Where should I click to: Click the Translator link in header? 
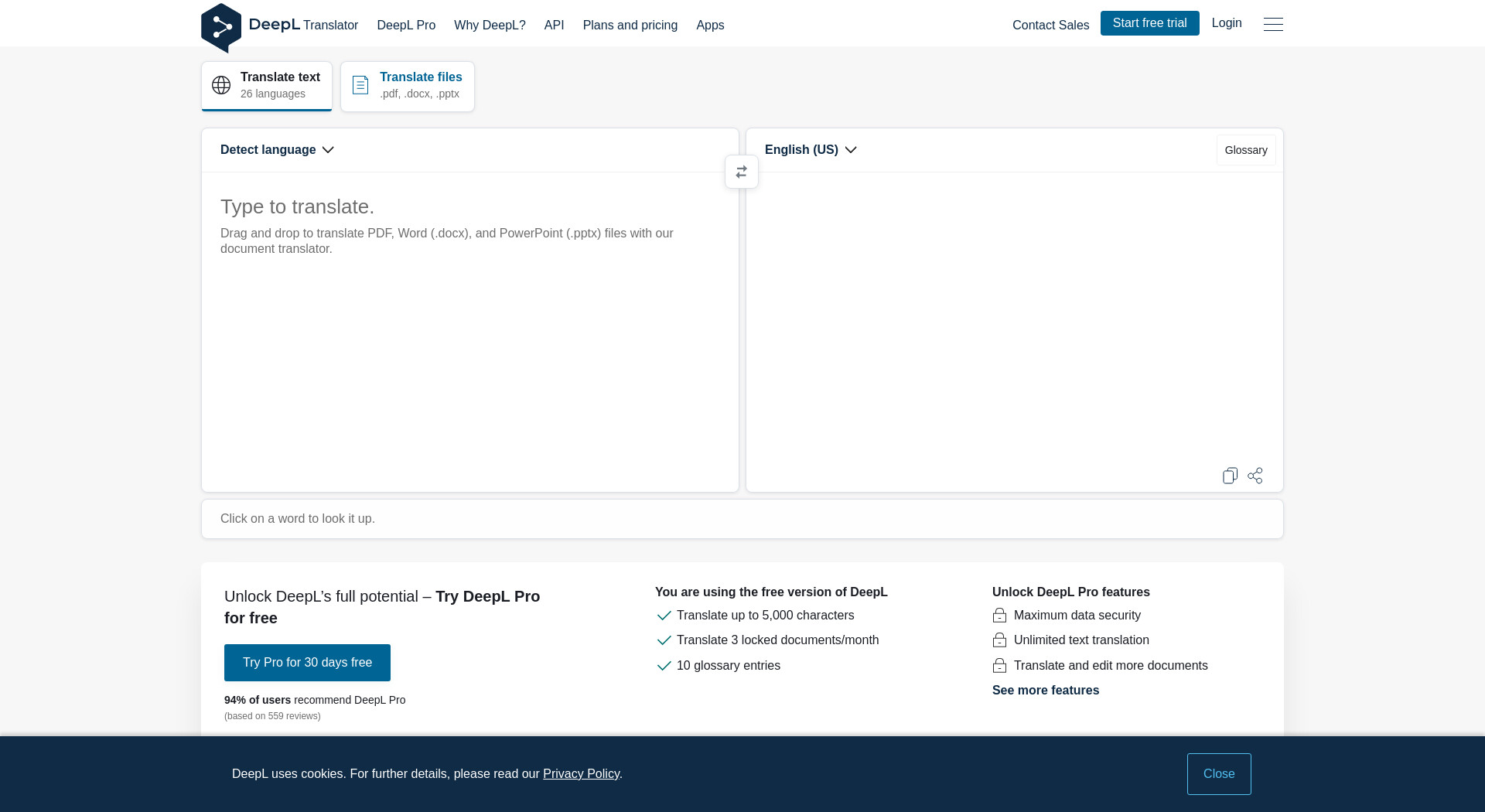[x=330, y=25]
